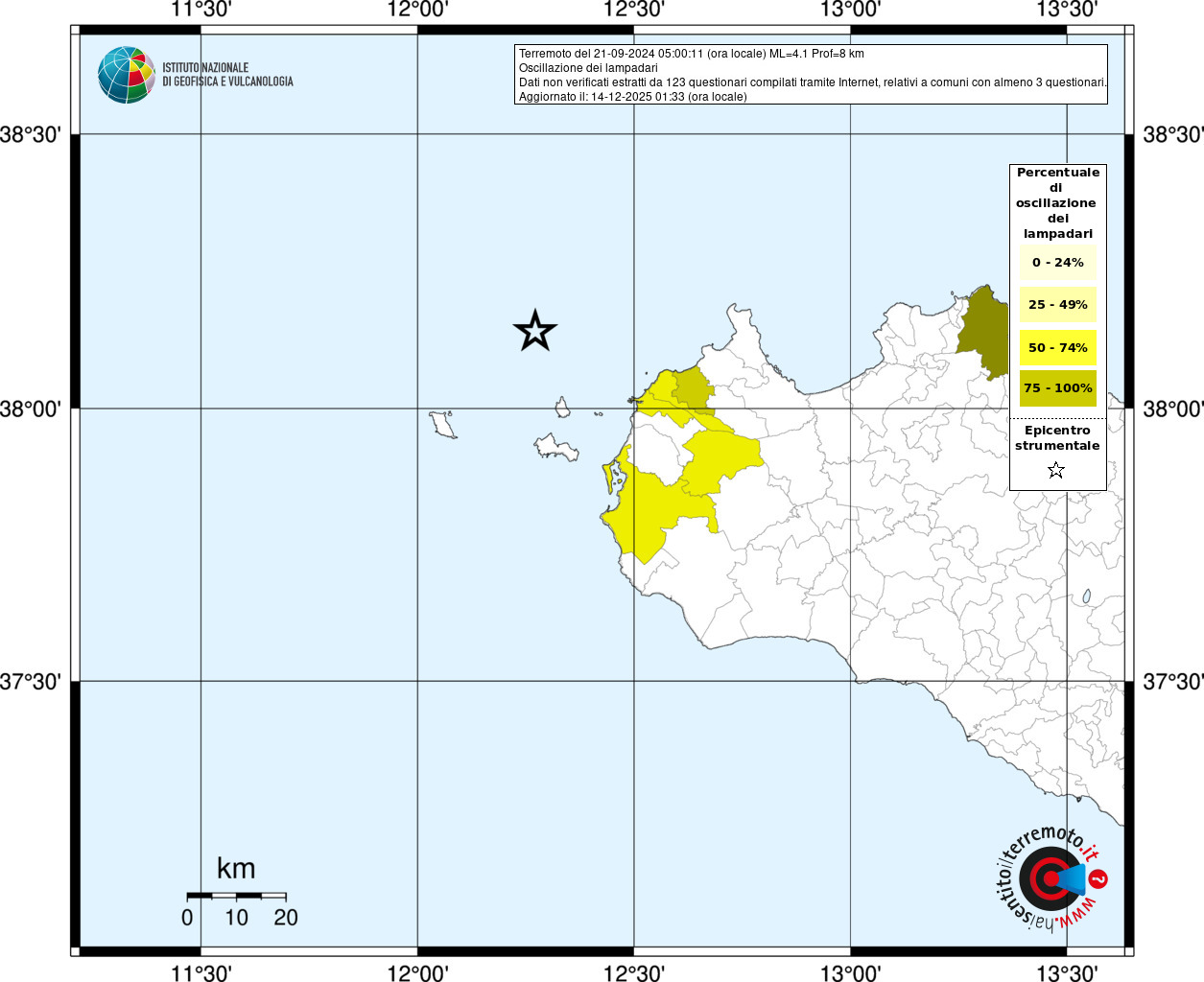This screenshot has width=1204, height=982.
Task: Click the legend's epicentro strumentale star
Action: click(x=1056, y=470)
